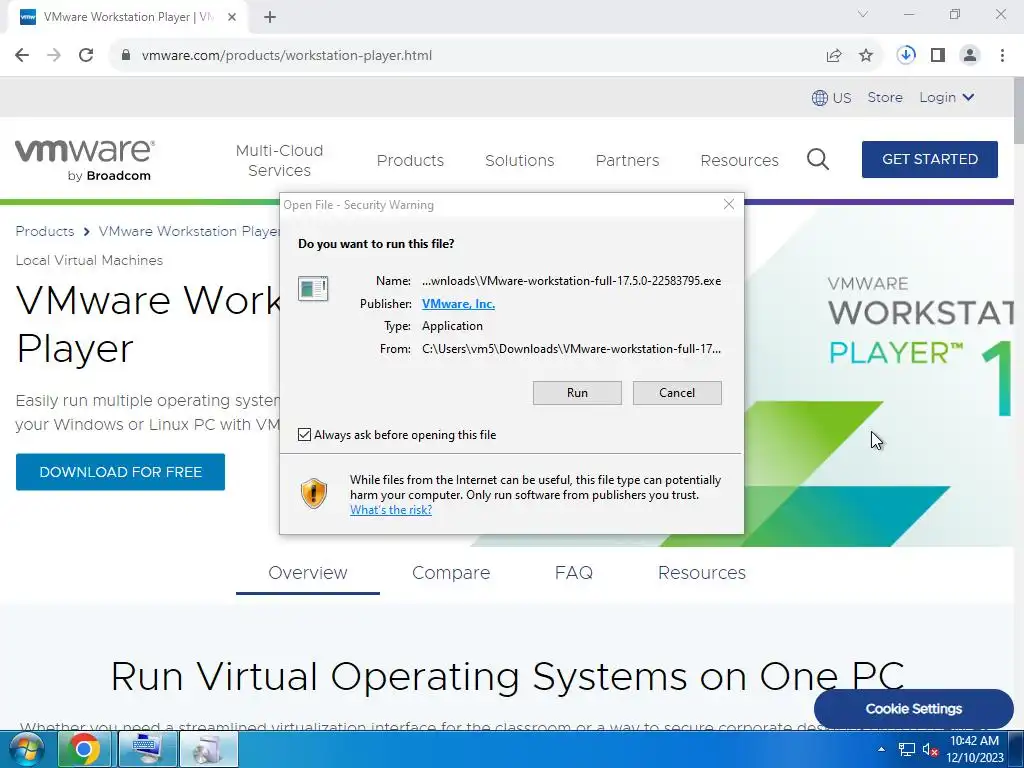Open the Partners navigation menu

click(628, 160)
